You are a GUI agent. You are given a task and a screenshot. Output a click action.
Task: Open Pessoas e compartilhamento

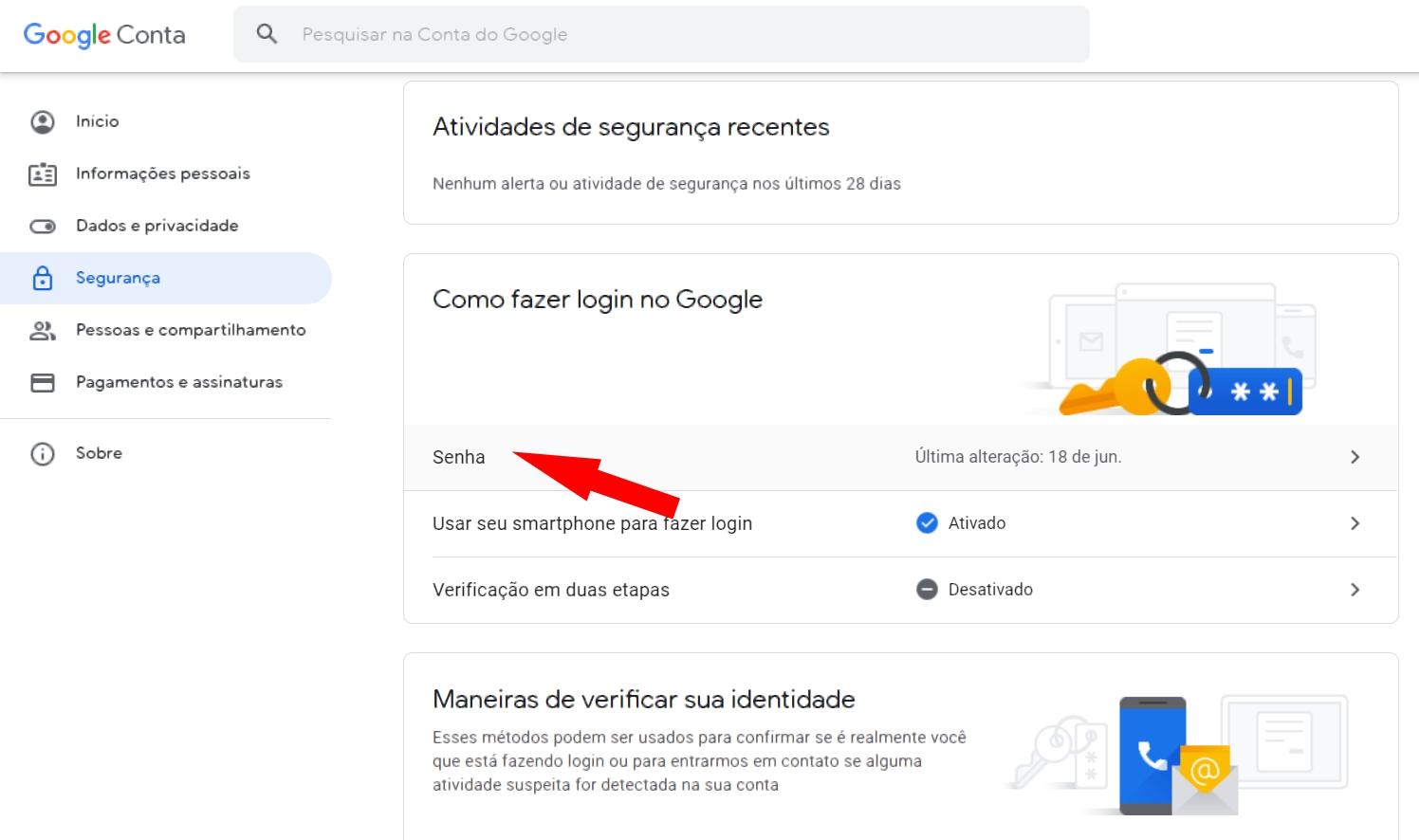(166, 330)
